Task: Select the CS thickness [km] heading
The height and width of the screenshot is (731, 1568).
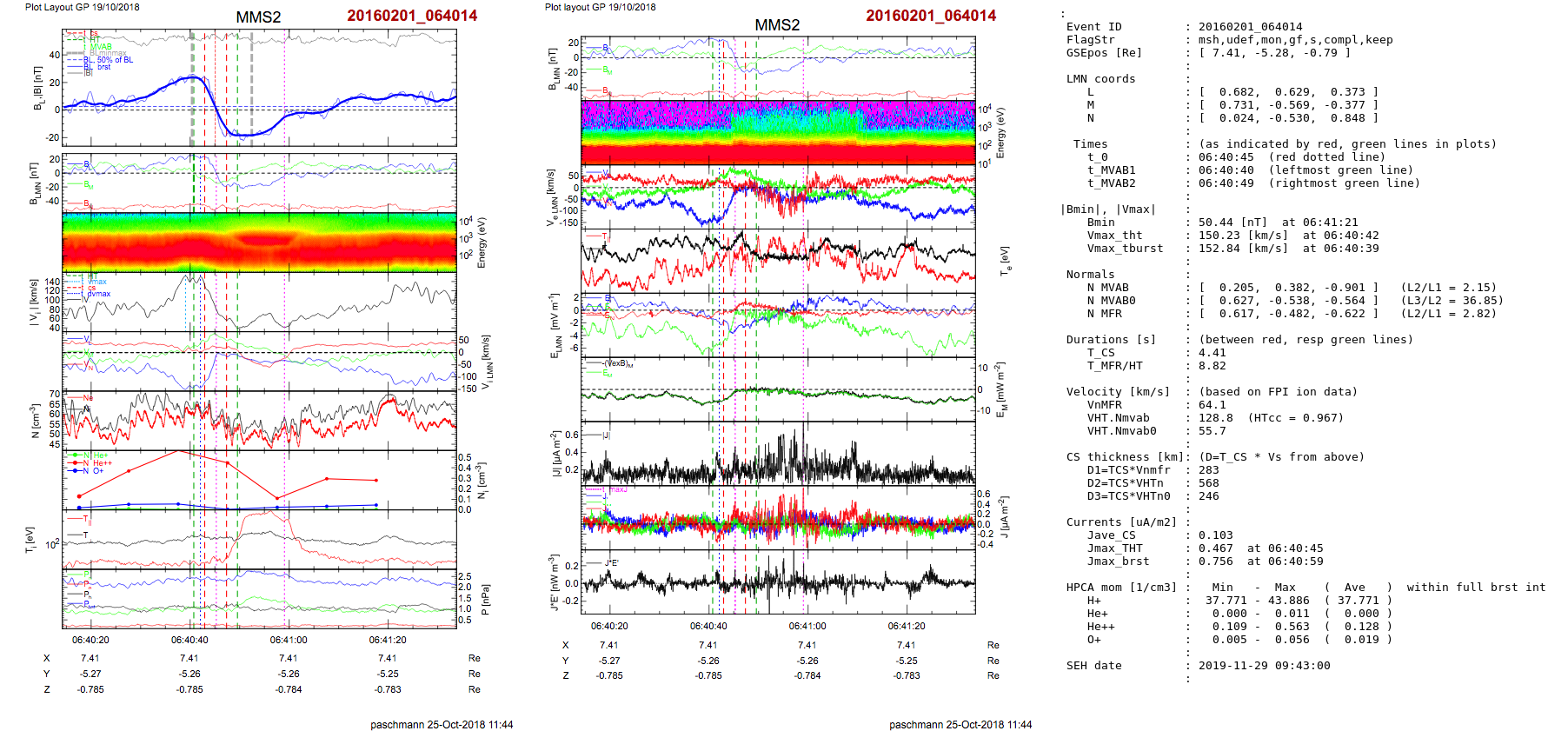Action: tap(1125, 457)
